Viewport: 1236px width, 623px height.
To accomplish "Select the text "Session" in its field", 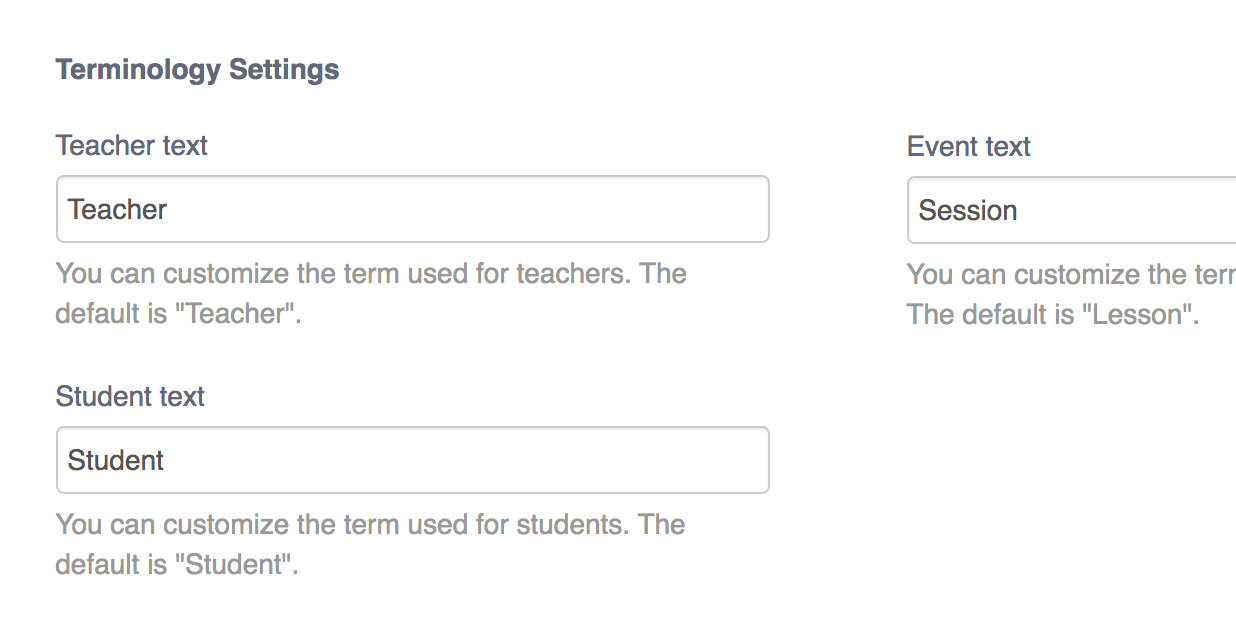I will [967, 210].
